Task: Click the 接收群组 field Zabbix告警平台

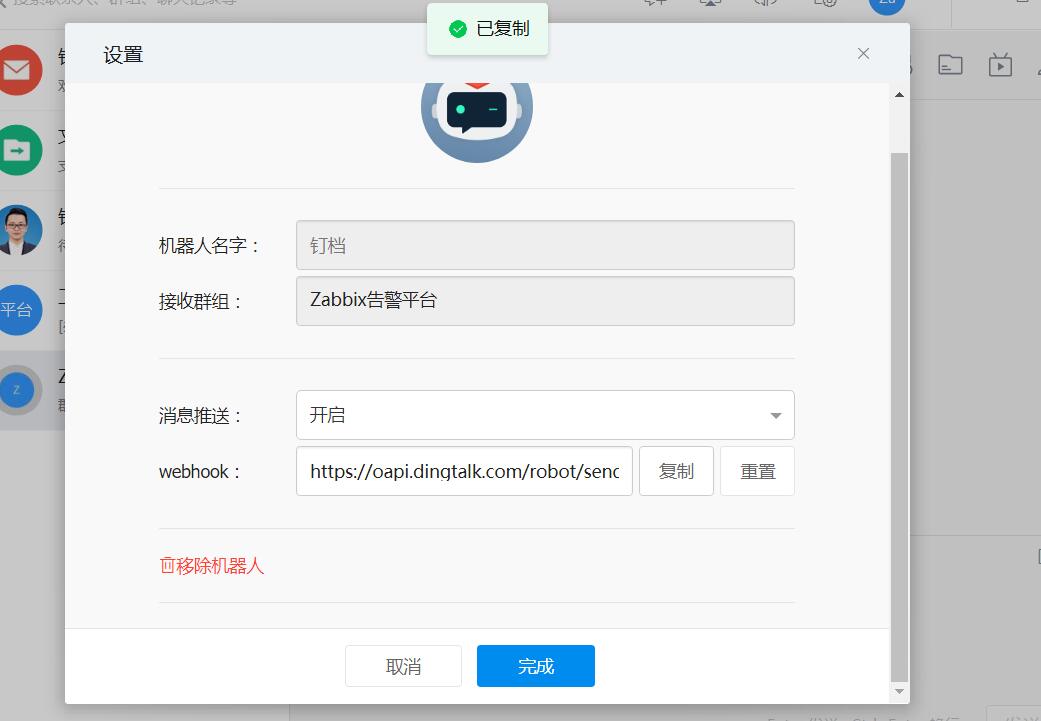Action: [x=545, y=301]
